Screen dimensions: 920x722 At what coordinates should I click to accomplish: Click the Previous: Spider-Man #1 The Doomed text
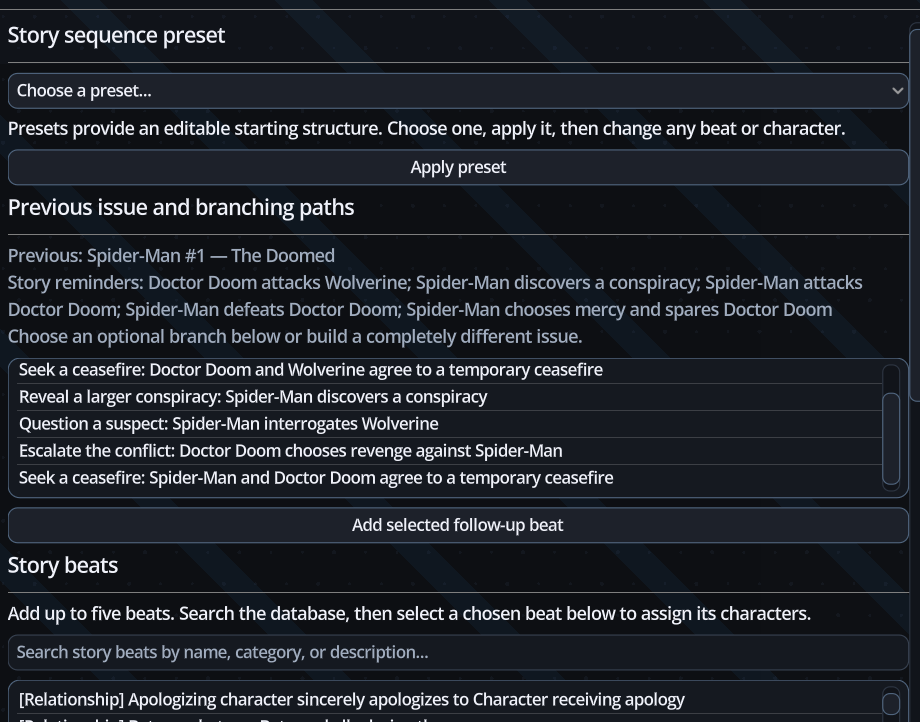[171, 256]
